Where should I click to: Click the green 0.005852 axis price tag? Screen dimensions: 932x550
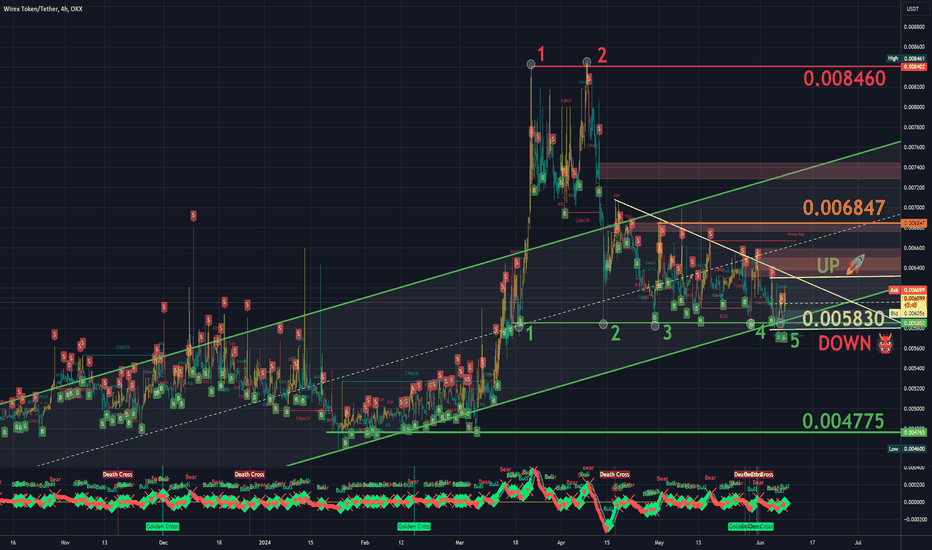(x=914, y=323)
